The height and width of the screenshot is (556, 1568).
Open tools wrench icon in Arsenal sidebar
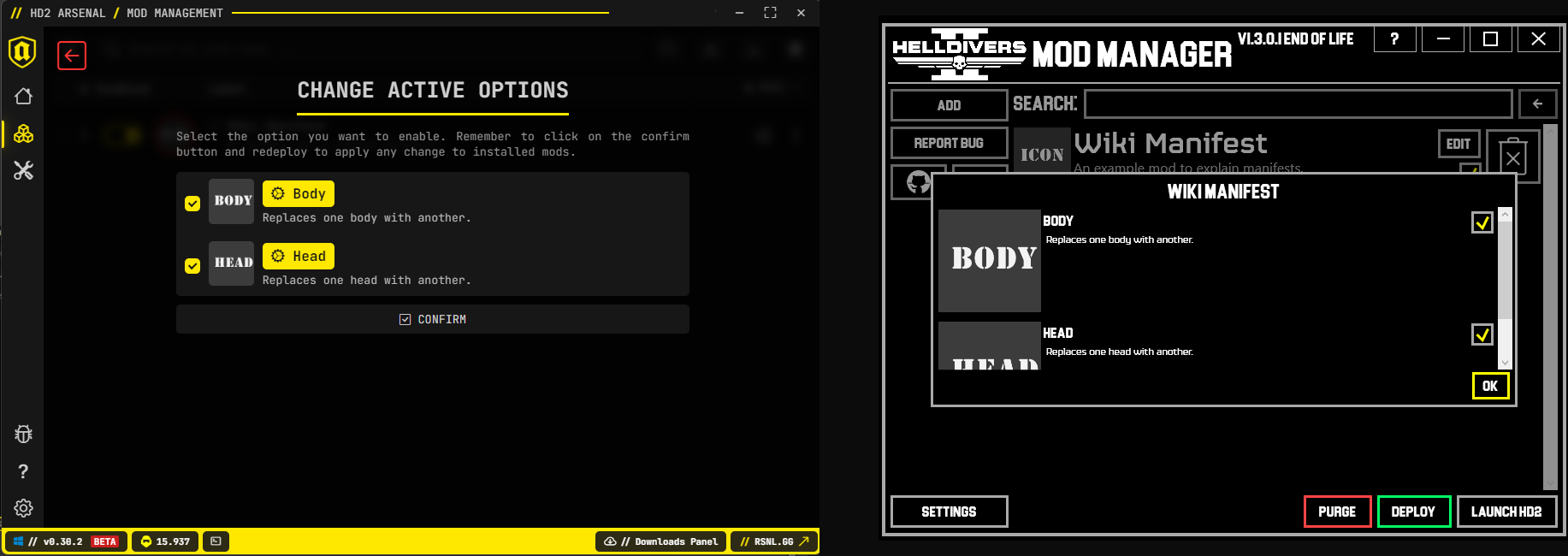(x=23, y=171)
